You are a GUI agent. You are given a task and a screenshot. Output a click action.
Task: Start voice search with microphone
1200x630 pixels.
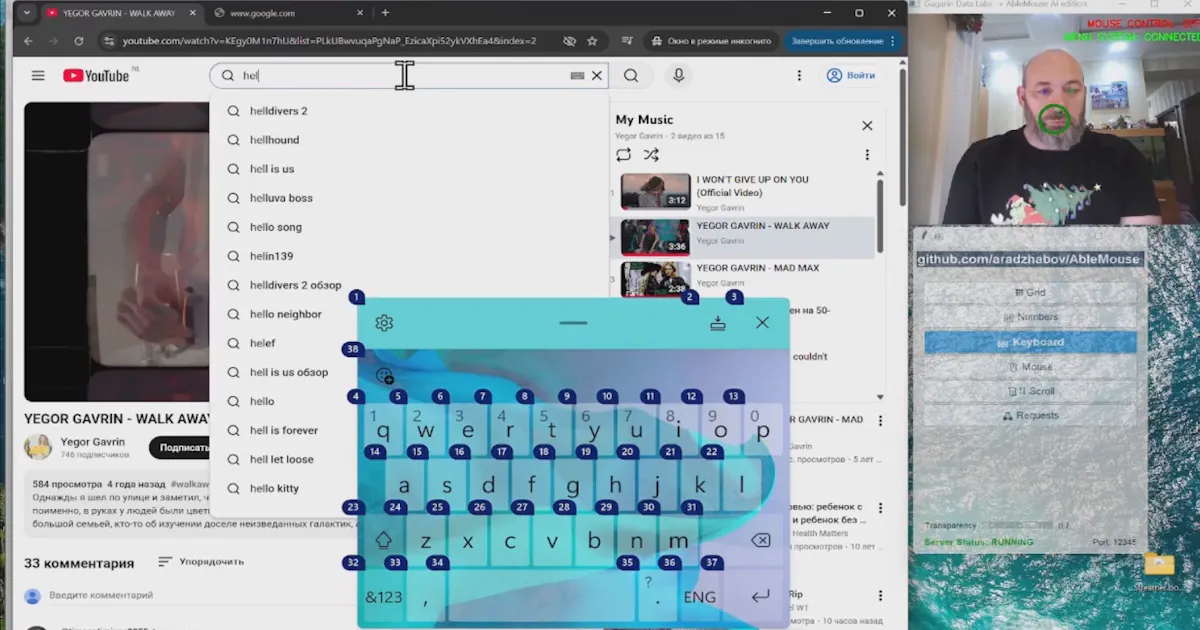point(679,76)
